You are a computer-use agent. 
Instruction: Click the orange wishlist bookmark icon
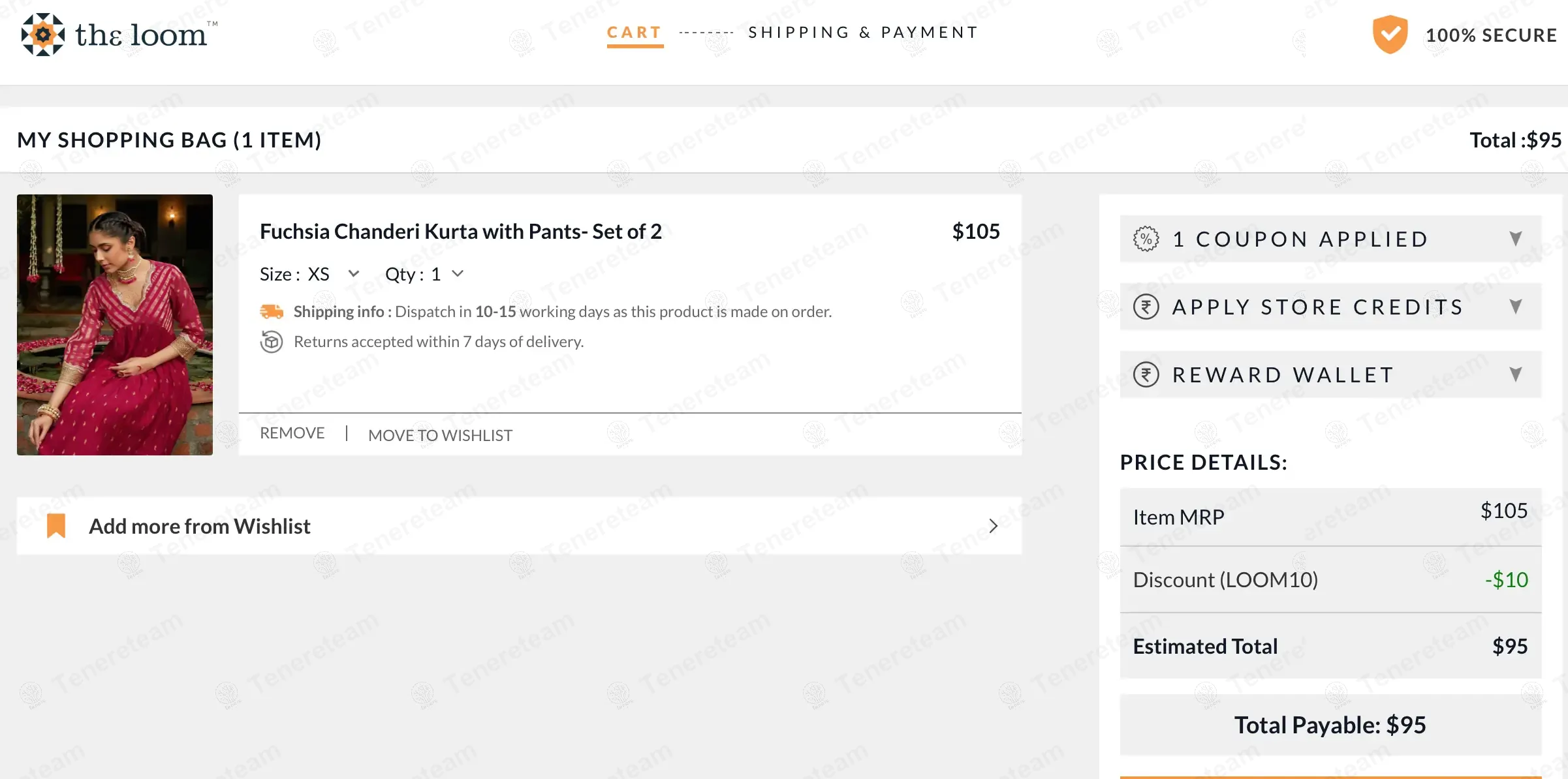tap(57, 526)
